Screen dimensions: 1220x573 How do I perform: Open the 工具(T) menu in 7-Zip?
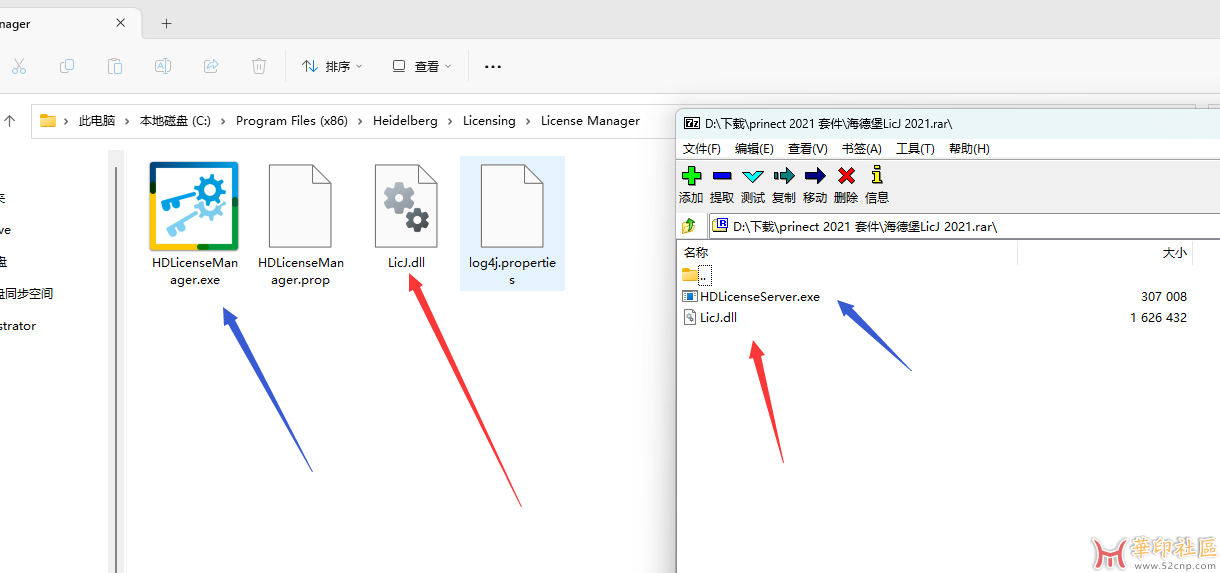(915, 148)
